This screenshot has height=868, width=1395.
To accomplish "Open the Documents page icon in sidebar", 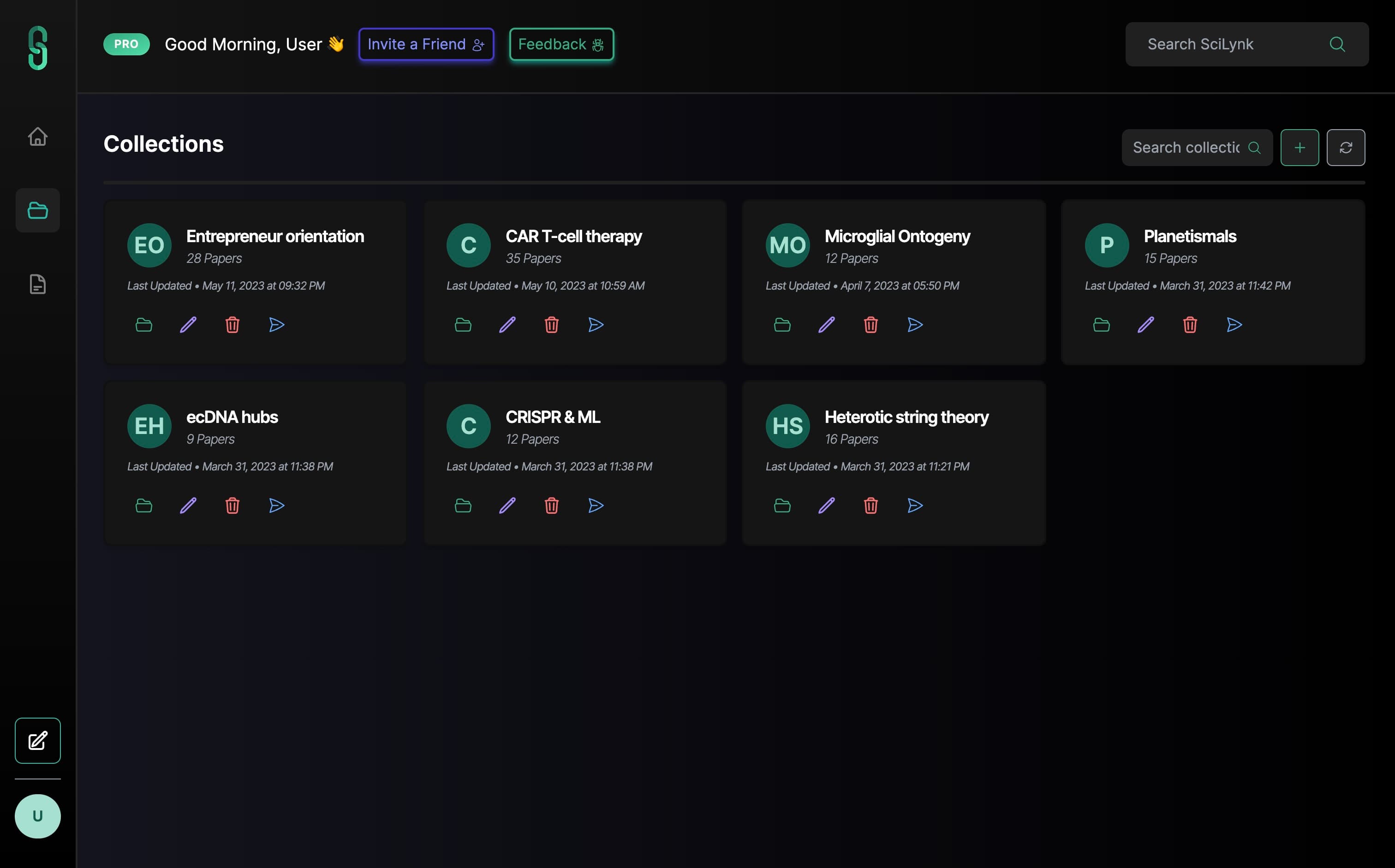I will tap(37, 284).
